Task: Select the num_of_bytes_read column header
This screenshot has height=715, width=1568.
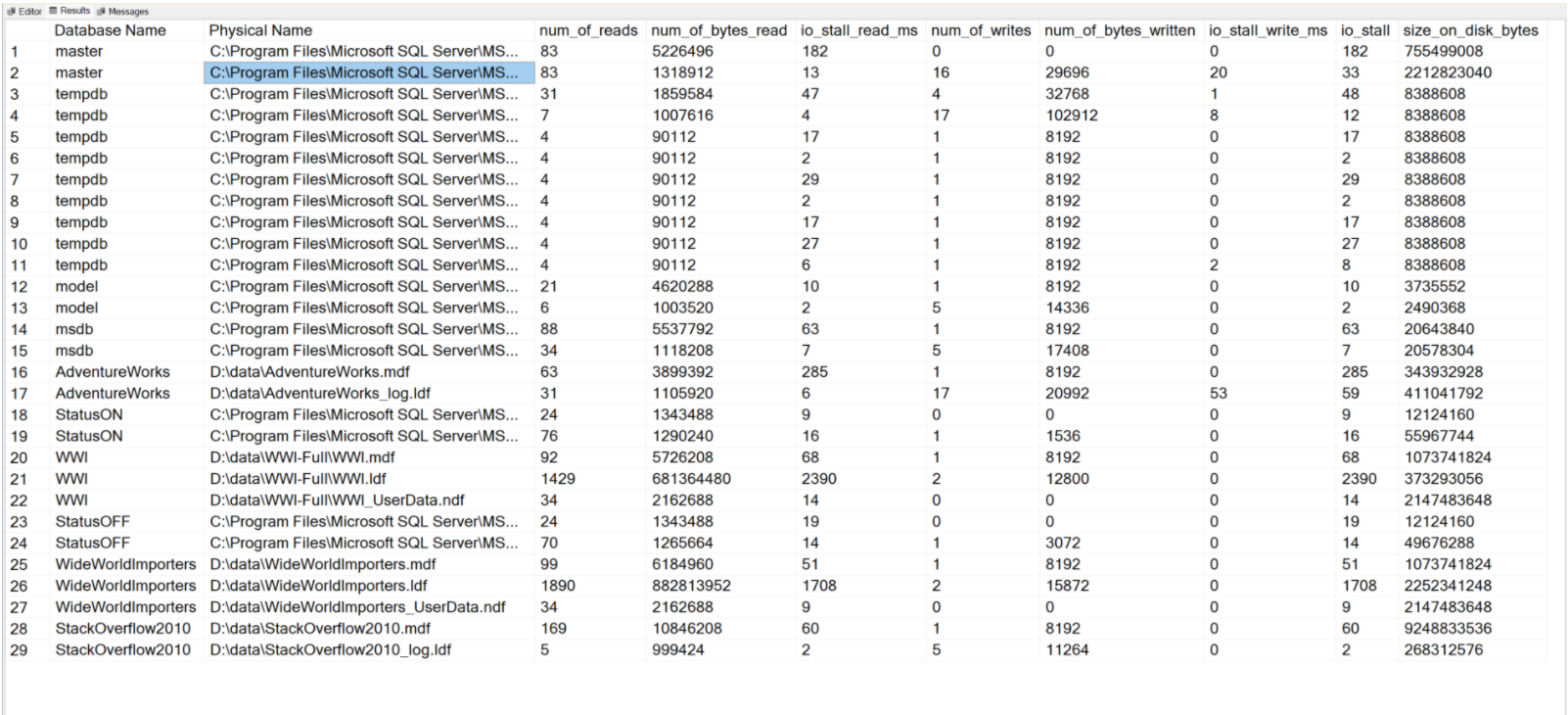Action: click(x=719, y=30)
